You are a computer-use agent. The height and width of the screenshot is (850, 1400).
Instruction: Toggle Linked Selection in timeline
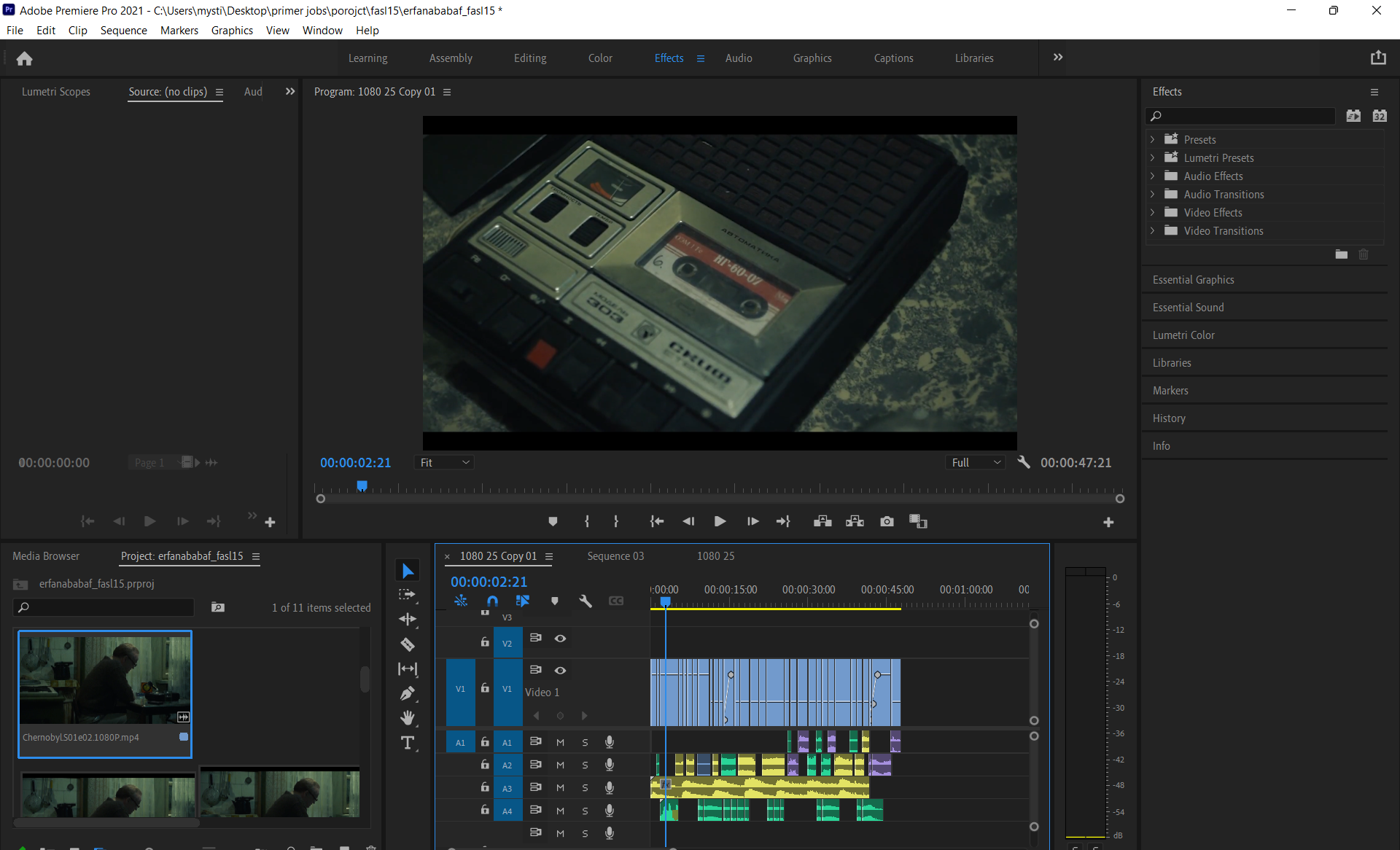pyautogui.click(x=523, y=601)
